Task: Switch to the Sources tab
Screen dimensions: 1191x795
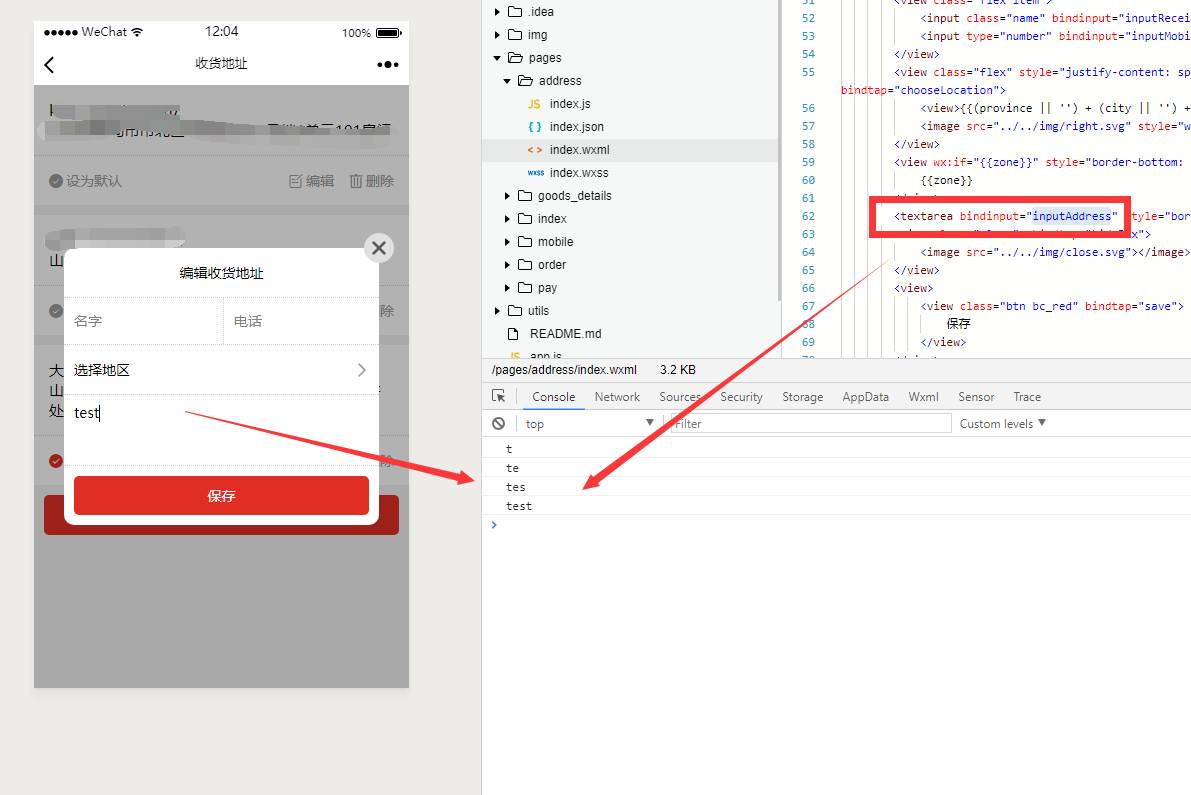Action: (x=680, y=396)
